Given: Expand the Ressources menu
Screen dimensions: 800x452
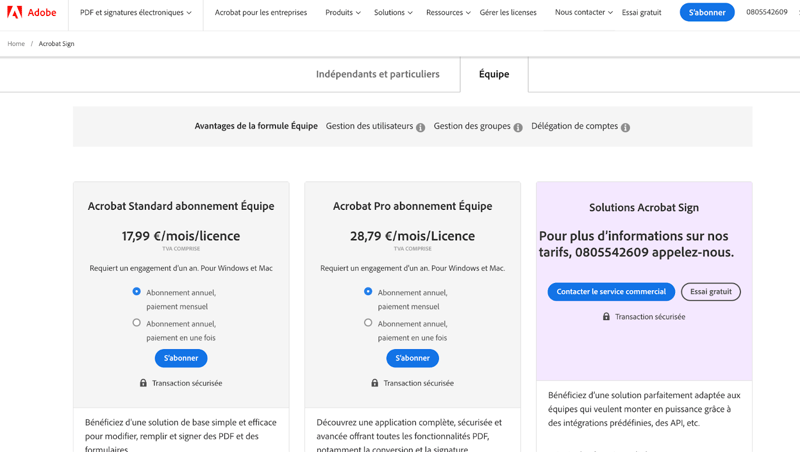Looking at the screenshot, I should (x=448, y=12).
